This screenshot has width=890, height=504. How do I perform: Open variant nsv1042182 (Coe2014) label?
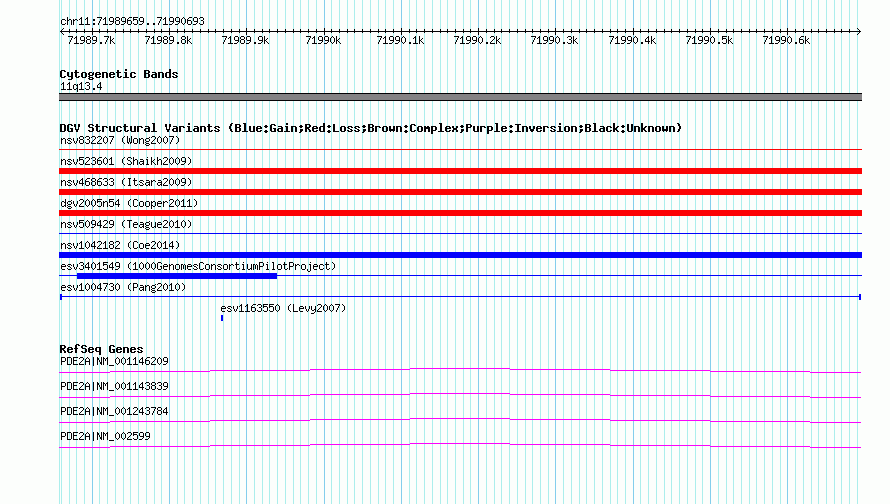(x=120, y=245)
